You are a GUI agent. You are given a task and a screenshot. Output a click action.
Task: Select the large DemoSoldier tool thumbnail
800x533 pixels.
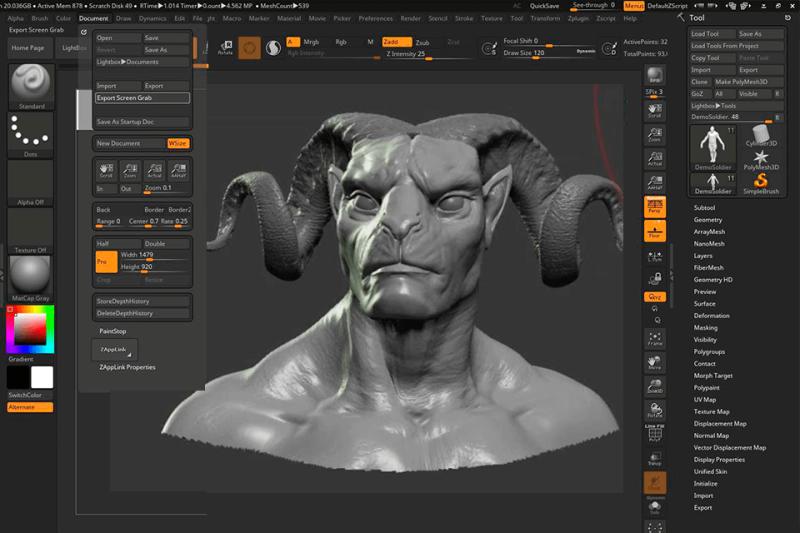[713, 148]
